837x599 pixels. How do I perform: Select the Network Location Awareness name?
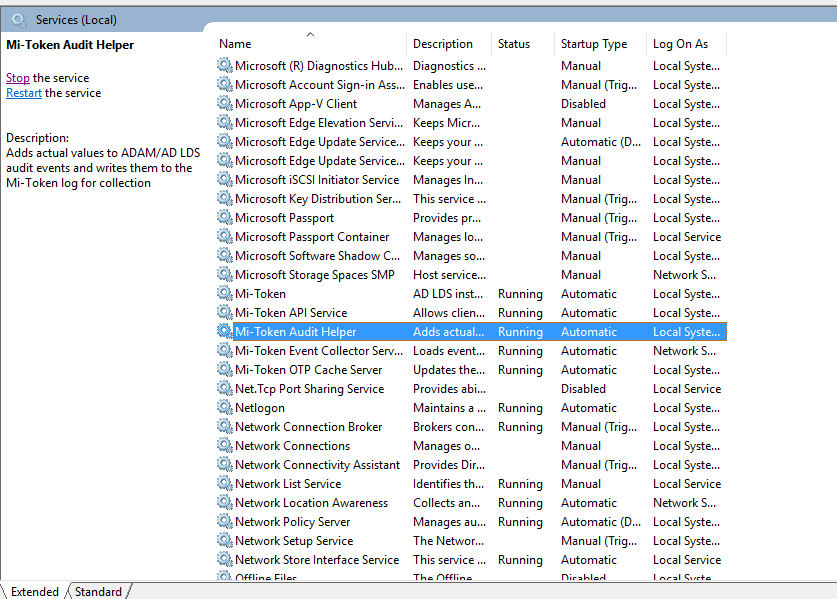[311, 503]
